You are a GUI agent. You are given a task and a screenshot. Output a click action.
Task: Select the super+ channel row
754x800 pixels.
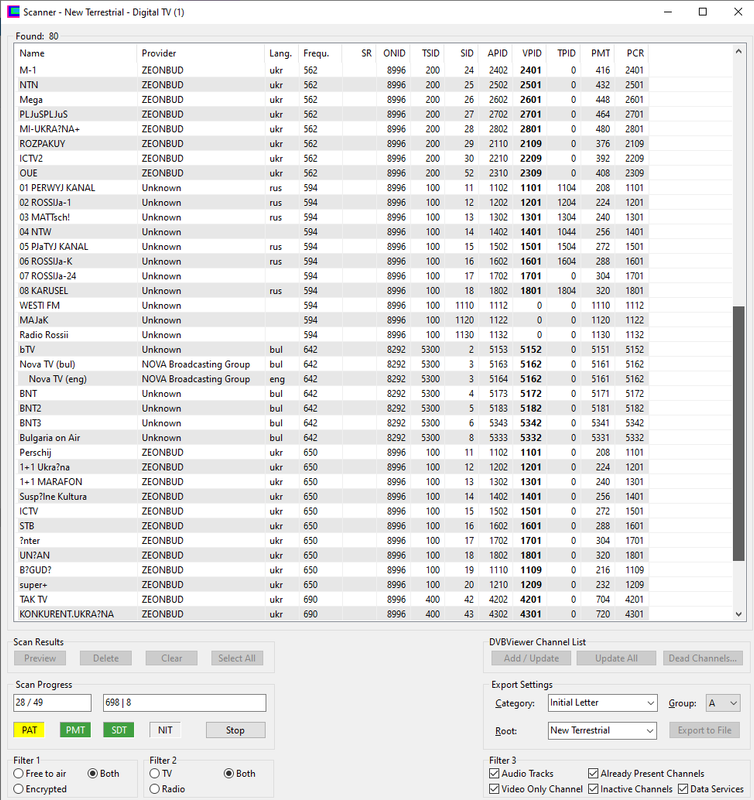point(332,585)
